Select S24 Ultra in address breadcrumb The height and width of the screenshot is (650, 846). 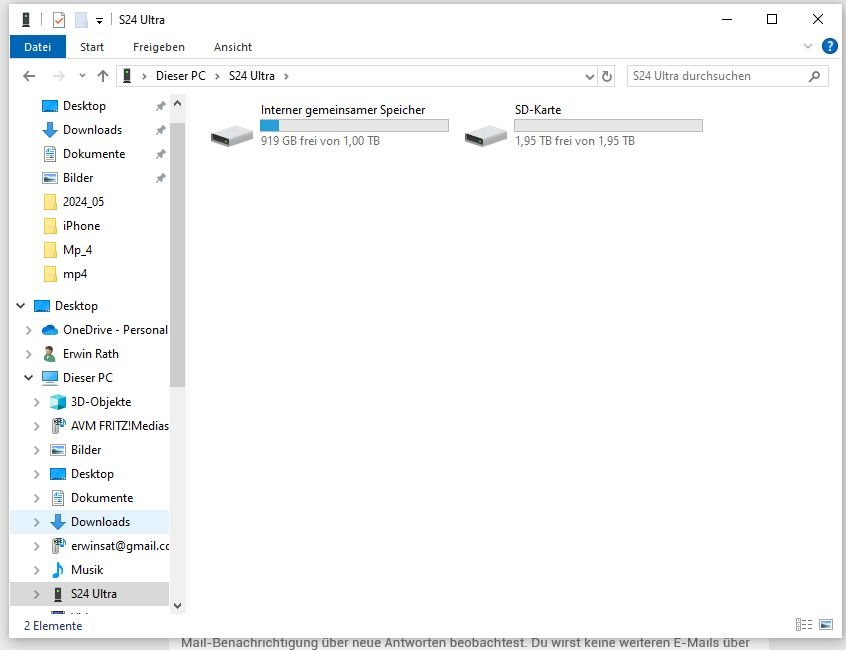[251, 76]
